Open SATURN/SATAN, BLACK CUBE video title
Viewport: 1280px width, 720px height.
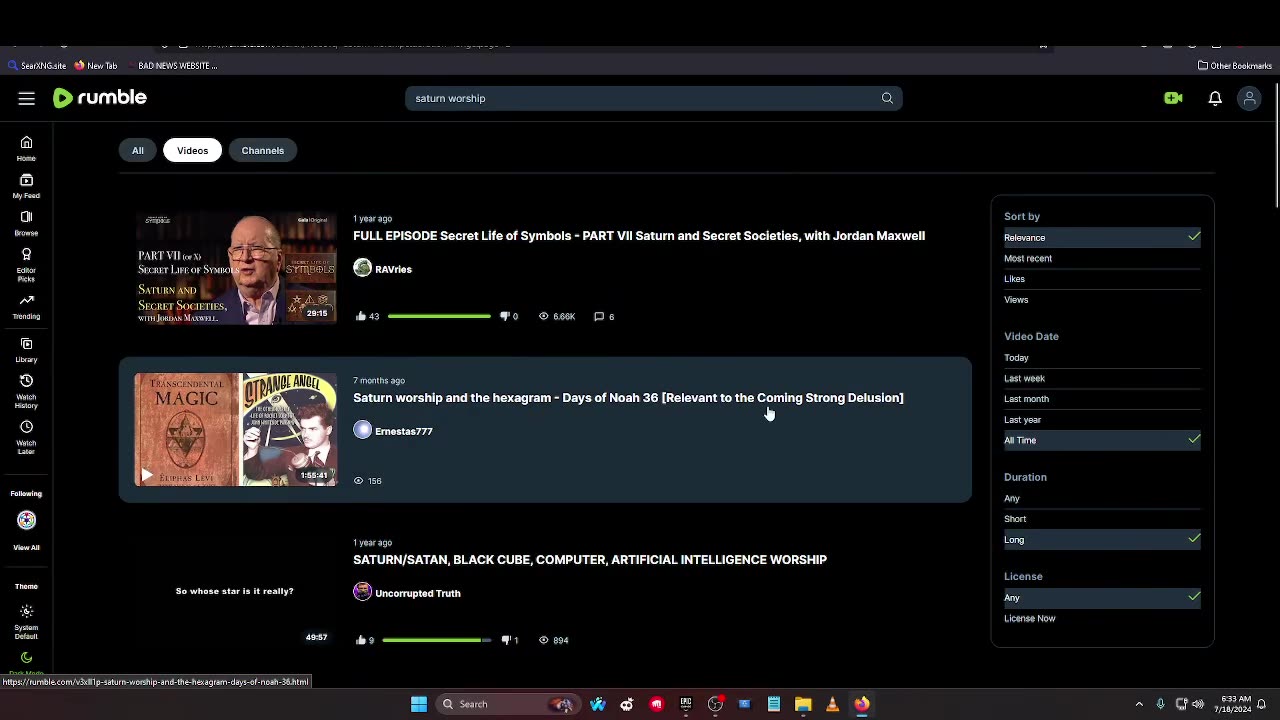(590, 560)
